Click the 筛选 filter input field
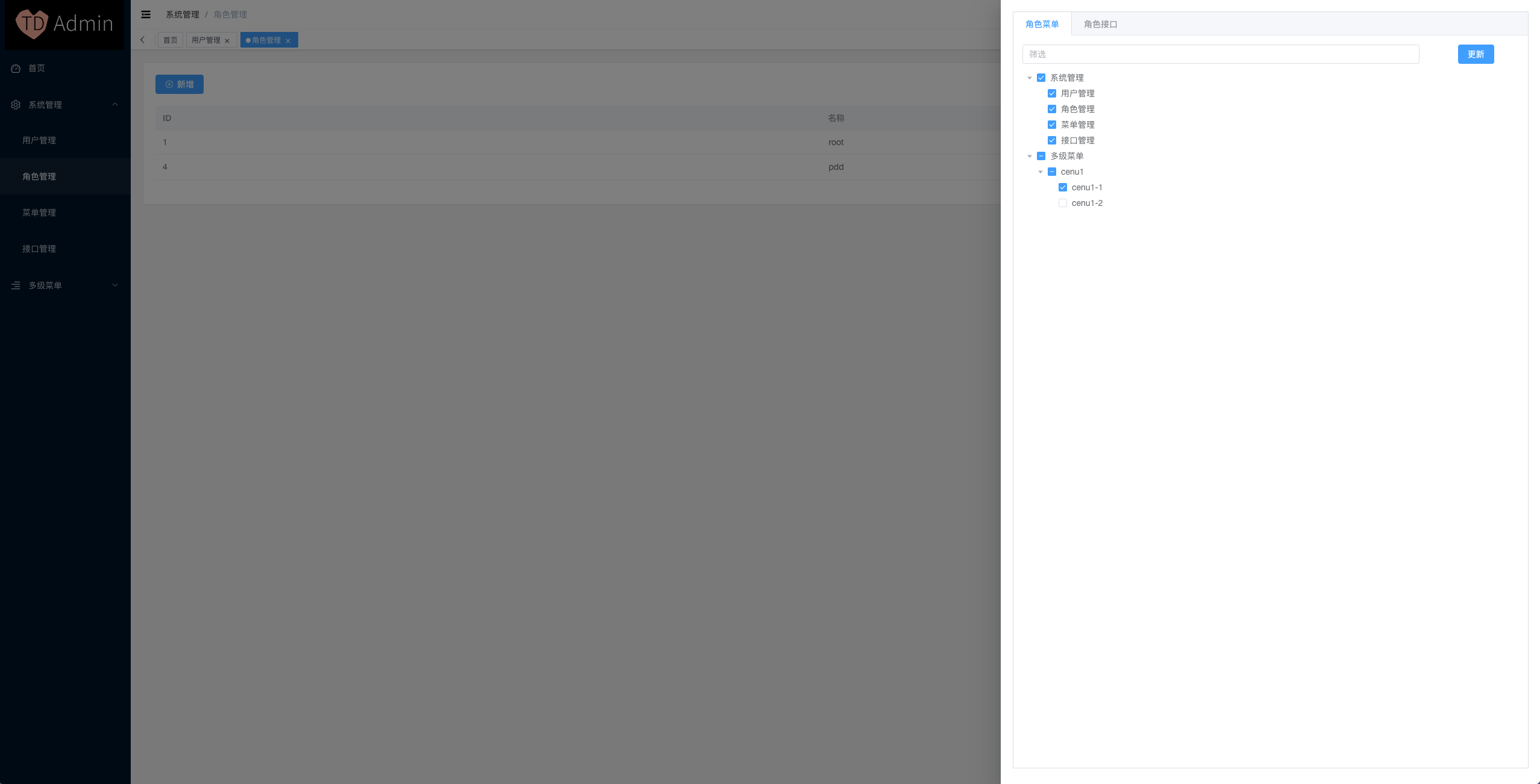Screen dimensions: 1540x784 [x=1220, y=54]
